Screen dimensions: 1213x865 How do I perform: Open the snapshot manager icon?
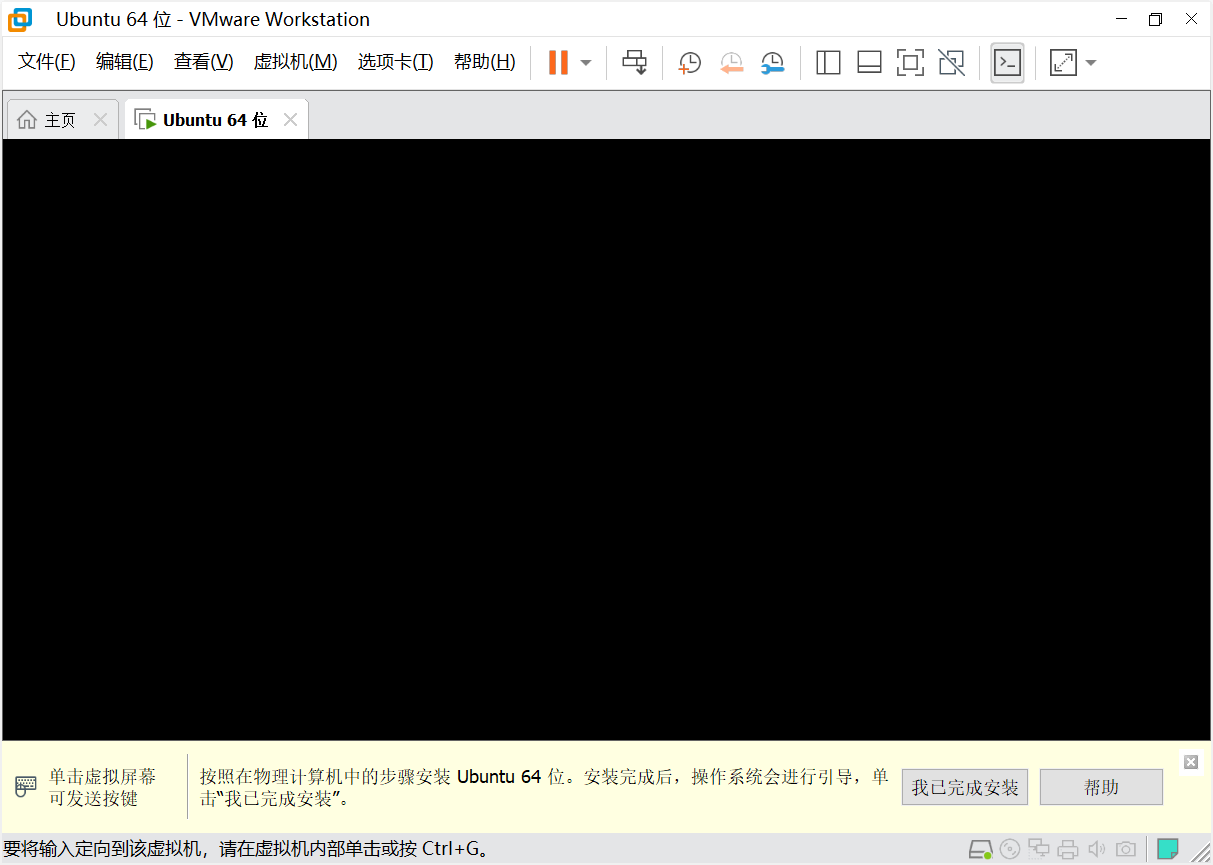pyautogui.click(x=772, y=63)
